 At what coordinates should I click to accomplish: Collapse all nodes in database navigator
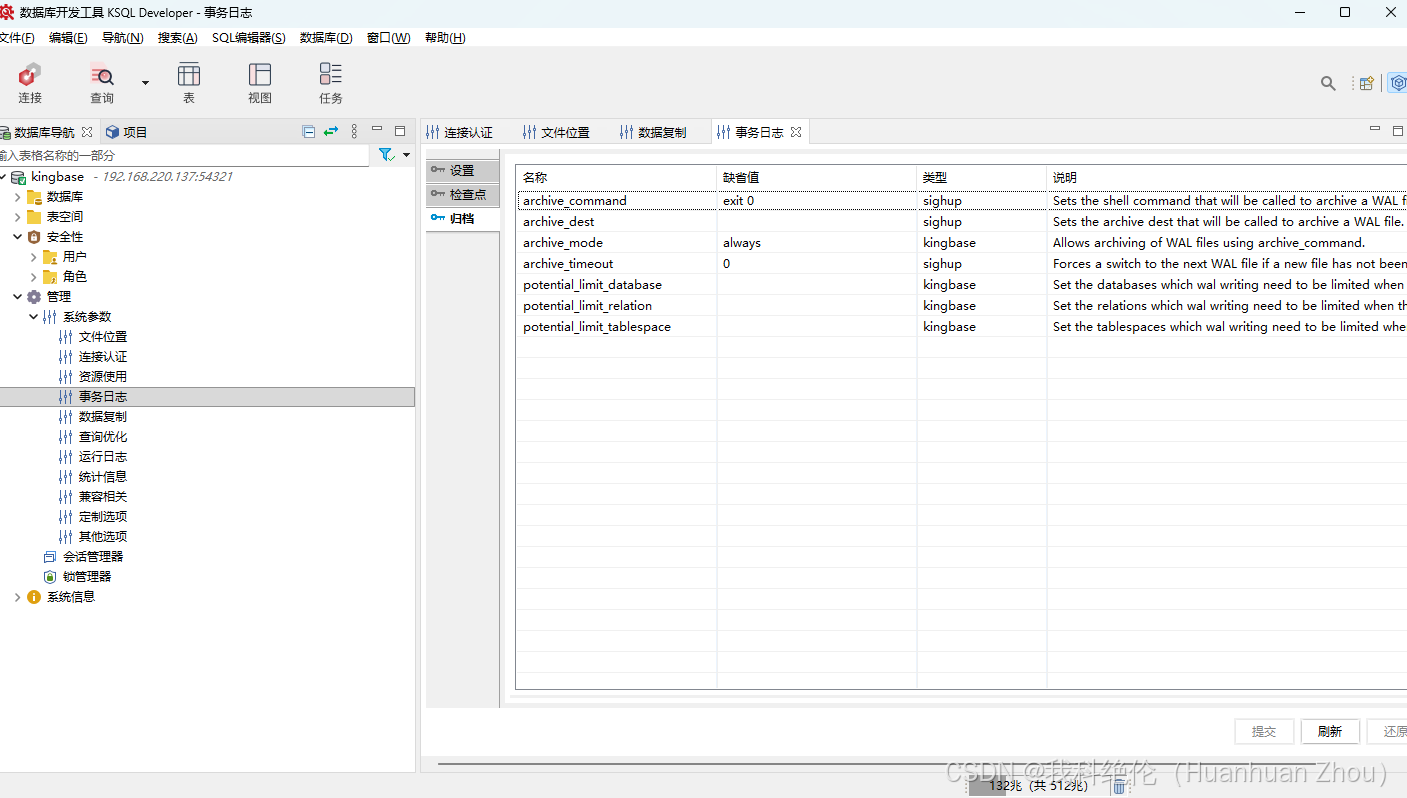pos(309,131)
